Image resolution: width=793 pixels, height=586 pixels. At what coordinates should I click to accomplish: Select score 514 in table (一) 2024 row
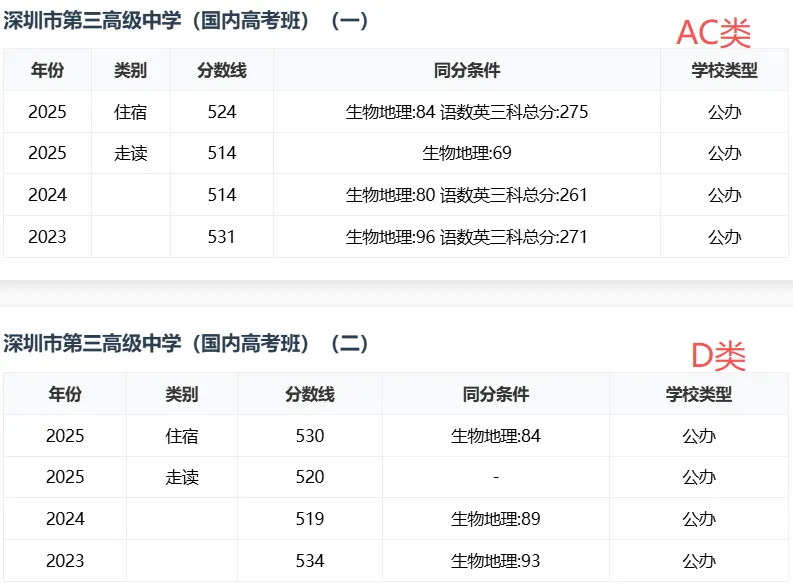pos(222,195)
